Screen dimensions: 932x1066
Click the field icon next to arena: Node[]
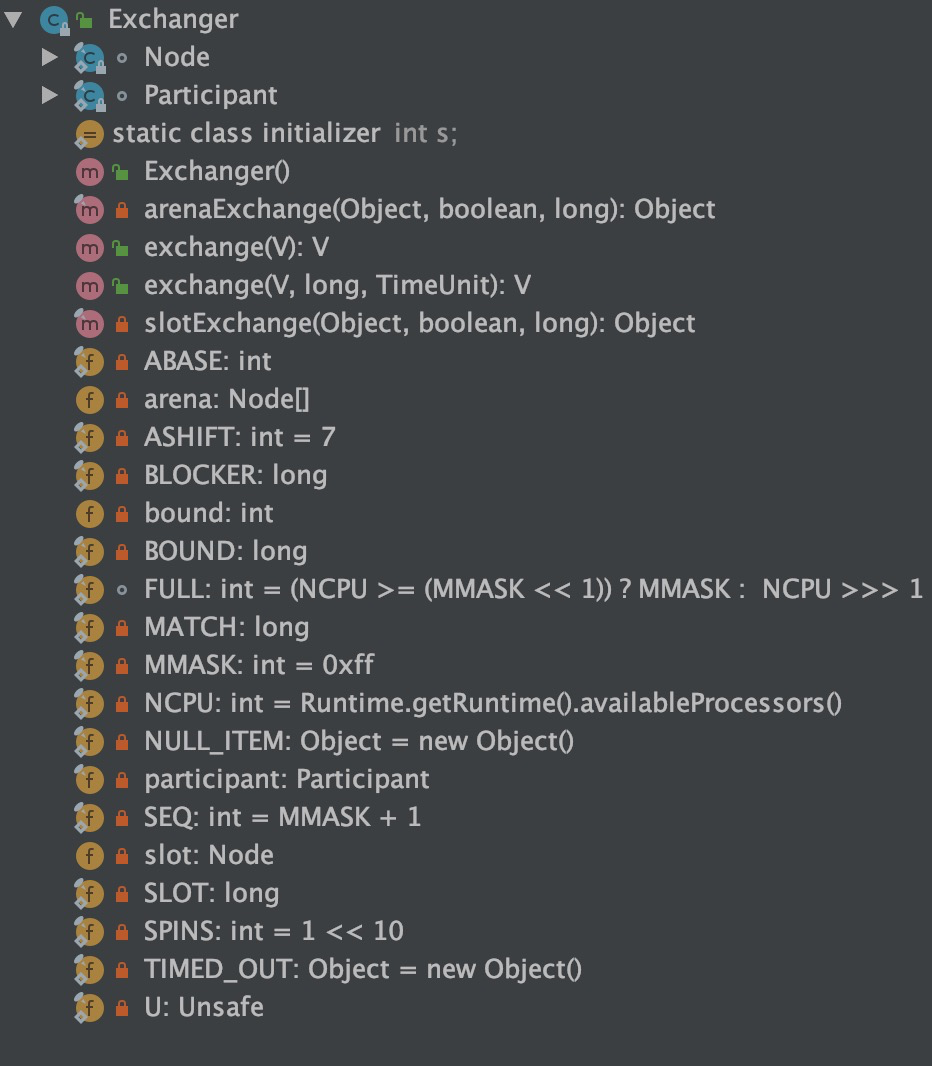[88, 399]
